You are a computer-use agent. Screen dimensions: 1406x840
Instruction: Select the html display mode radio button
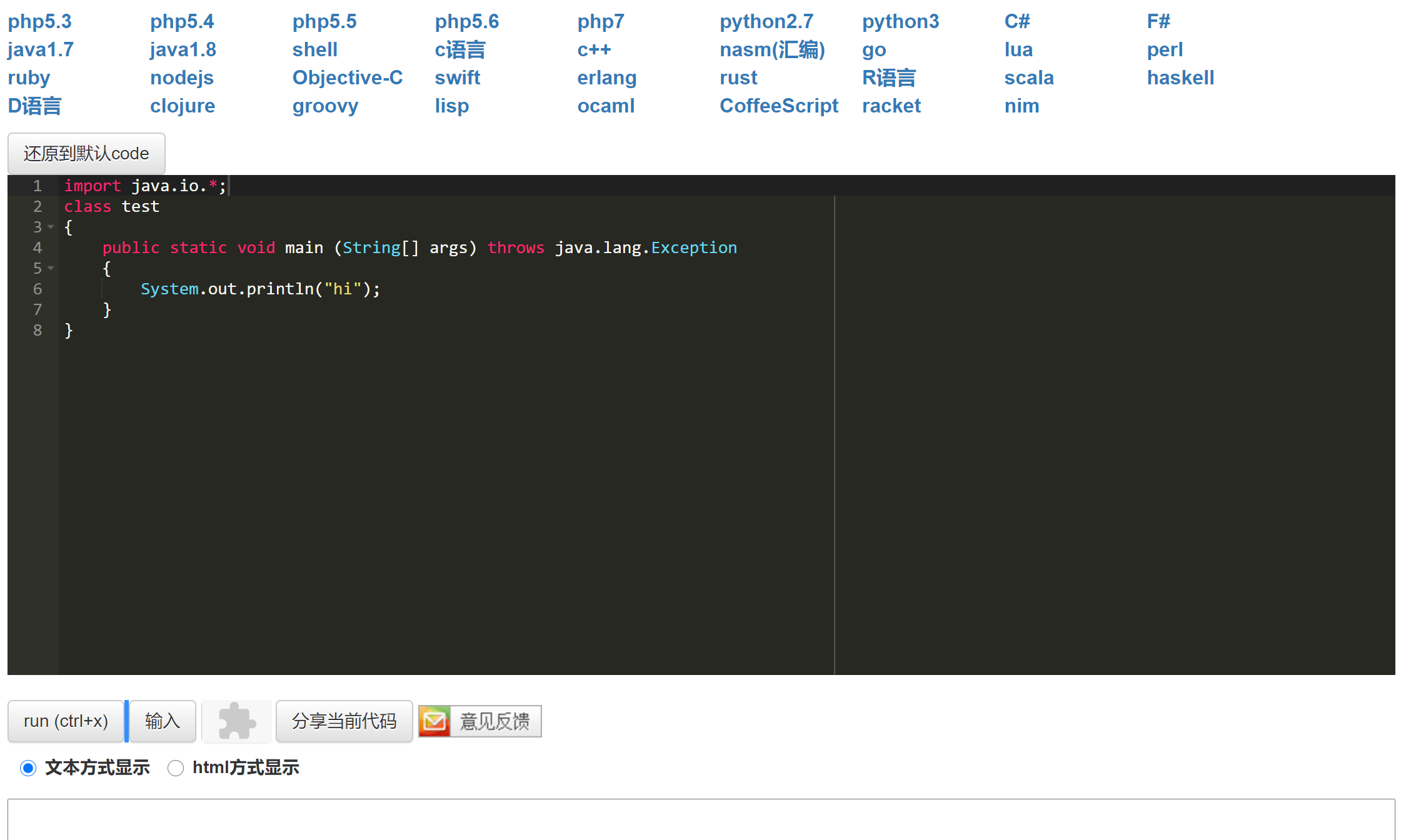point(176,767)
